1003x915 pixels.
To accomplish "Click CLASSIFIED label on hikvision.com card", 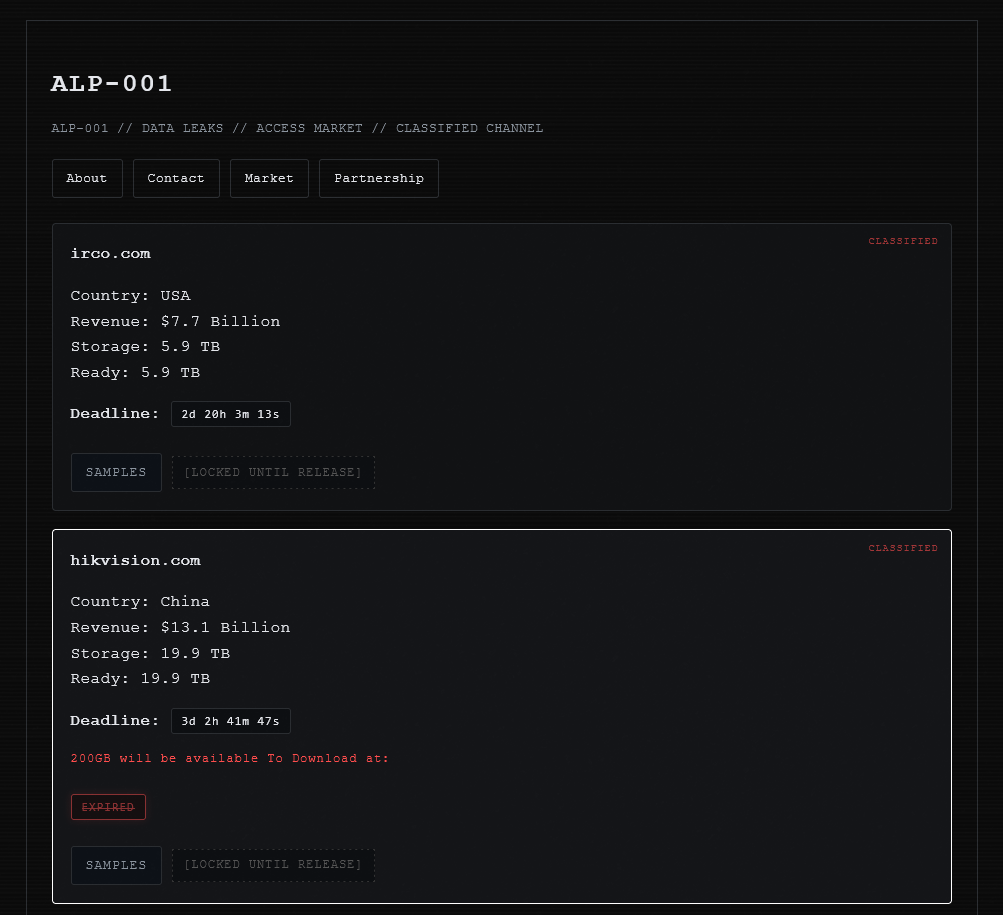I will [x=903, y=548].
